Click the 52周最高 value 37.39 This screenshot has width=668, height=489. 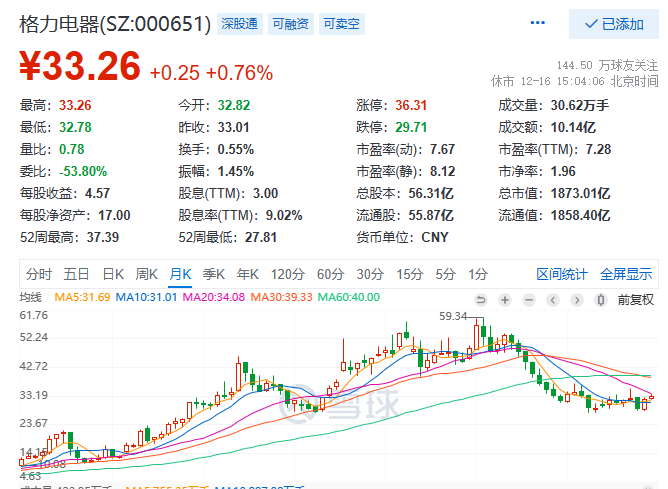tap(103, 238)
